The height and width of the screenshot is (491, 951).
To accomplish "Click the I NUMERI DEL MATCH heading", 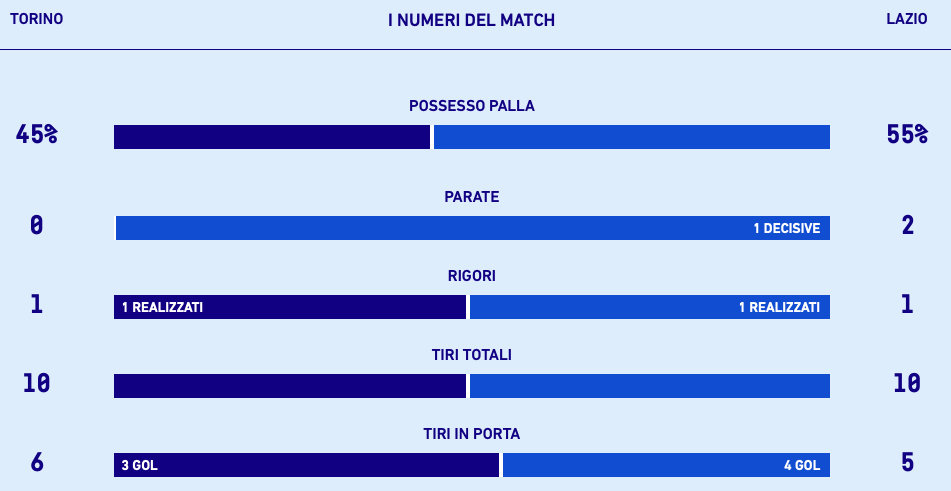I will coord(471,20).
